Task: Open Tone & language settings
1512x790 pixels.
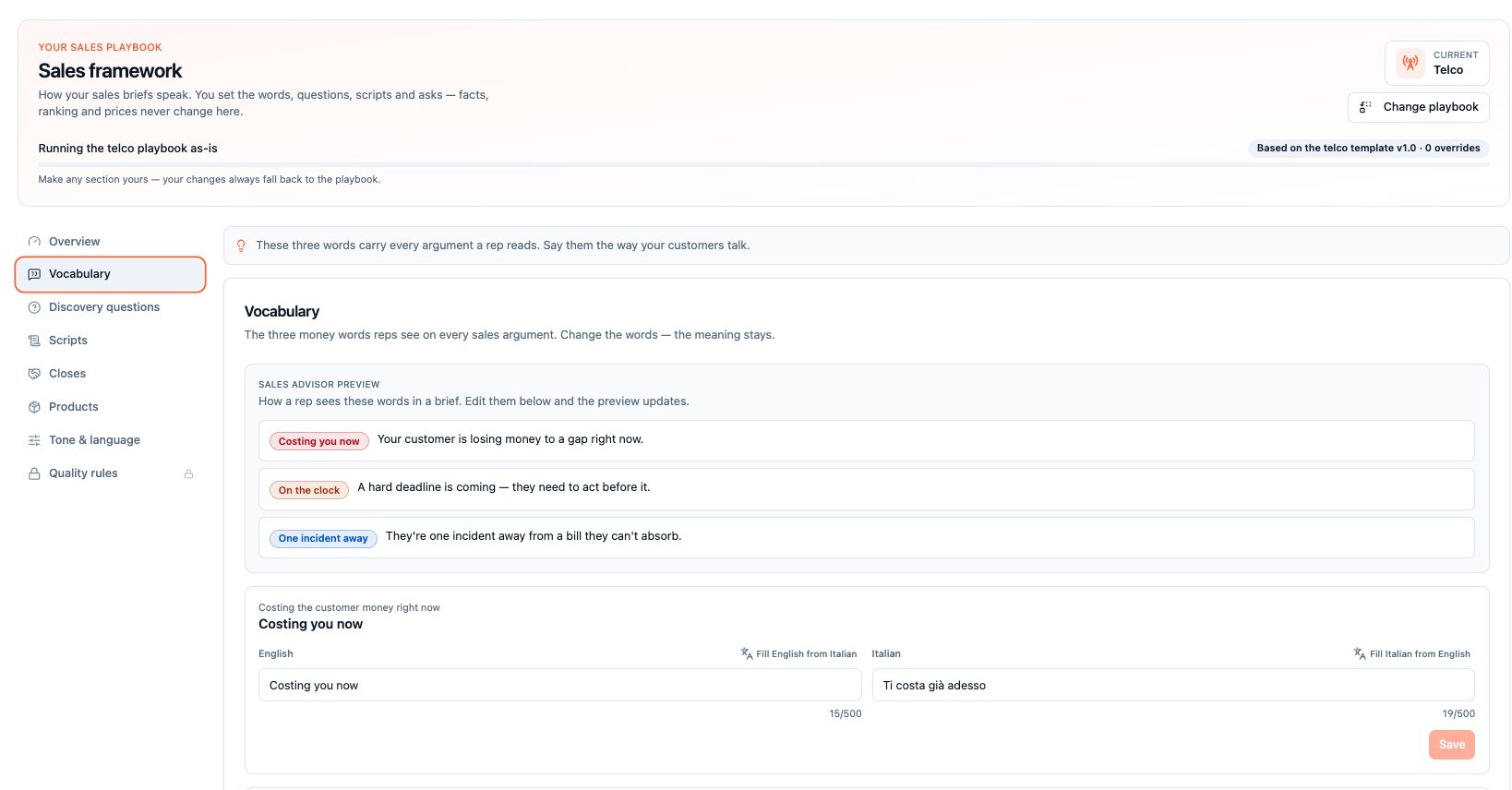Action: coord(110,440)
